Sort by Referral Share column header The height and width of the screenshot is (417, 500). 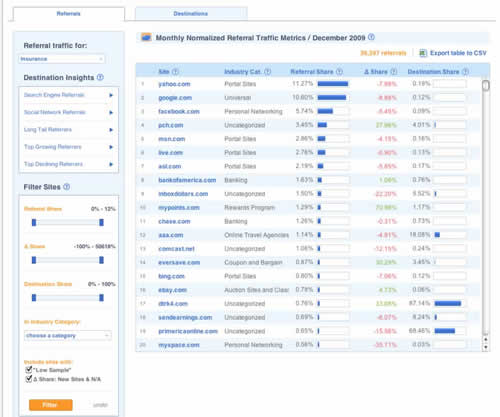click(312, 72)
